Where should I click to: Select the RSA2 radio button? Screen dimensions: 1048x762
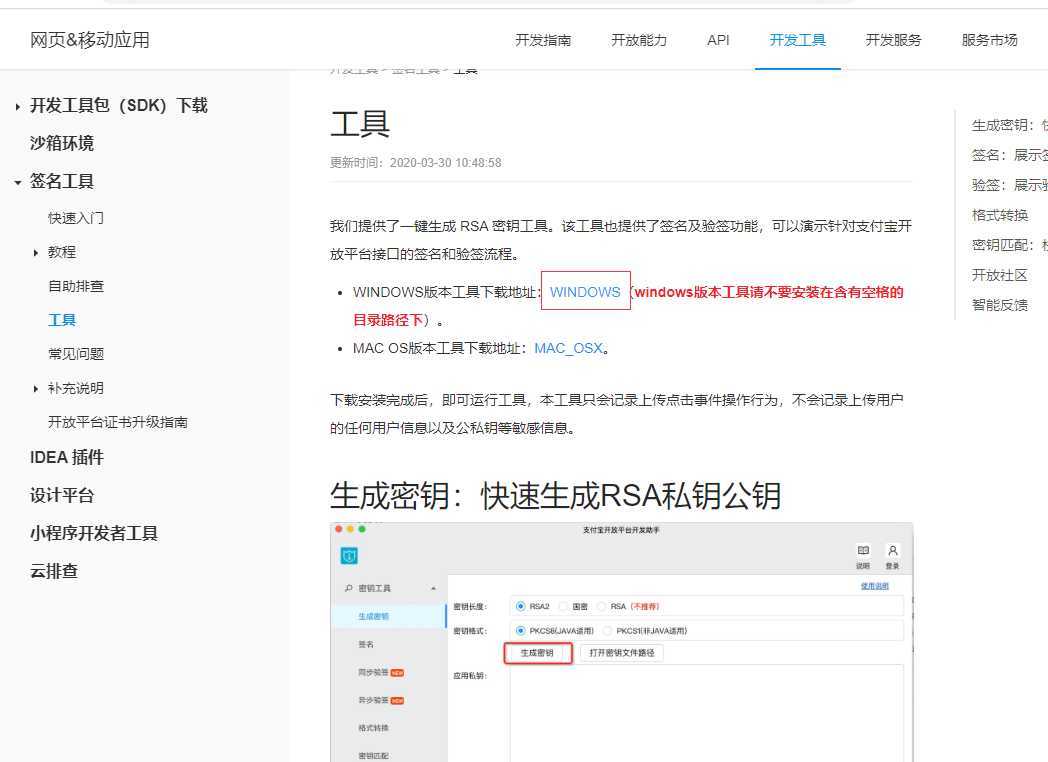coord(521,606)
